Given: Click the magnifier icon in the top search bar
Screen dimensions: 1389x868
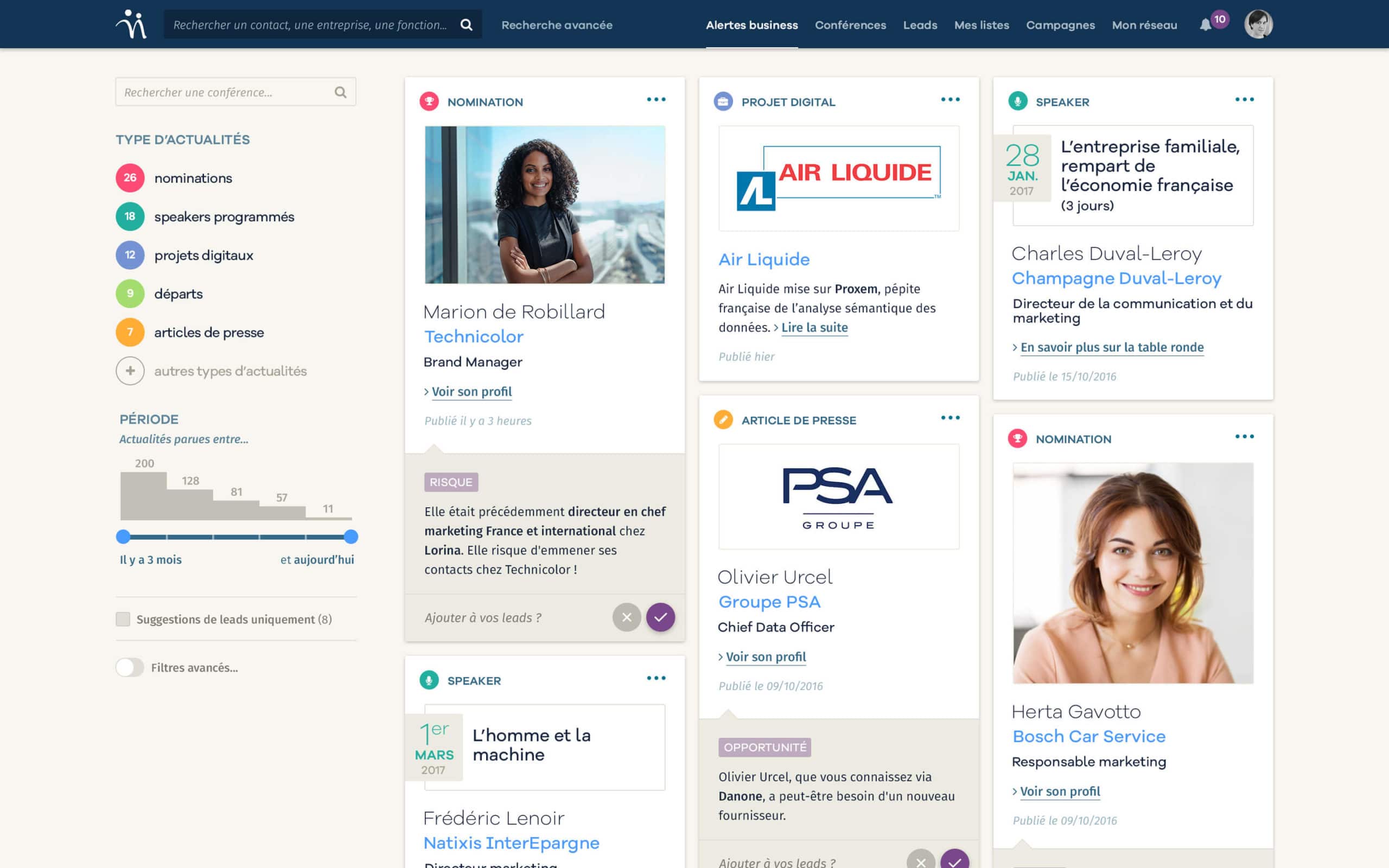Looking at the screenshot, I should coord(466,25).
